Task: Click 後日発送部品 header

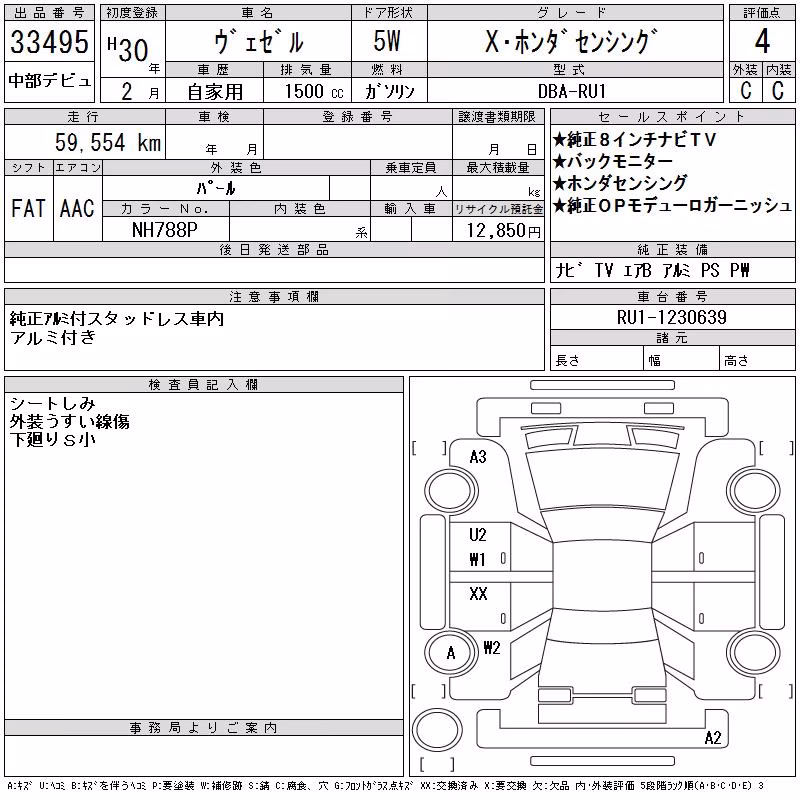Action: [274, 249]
